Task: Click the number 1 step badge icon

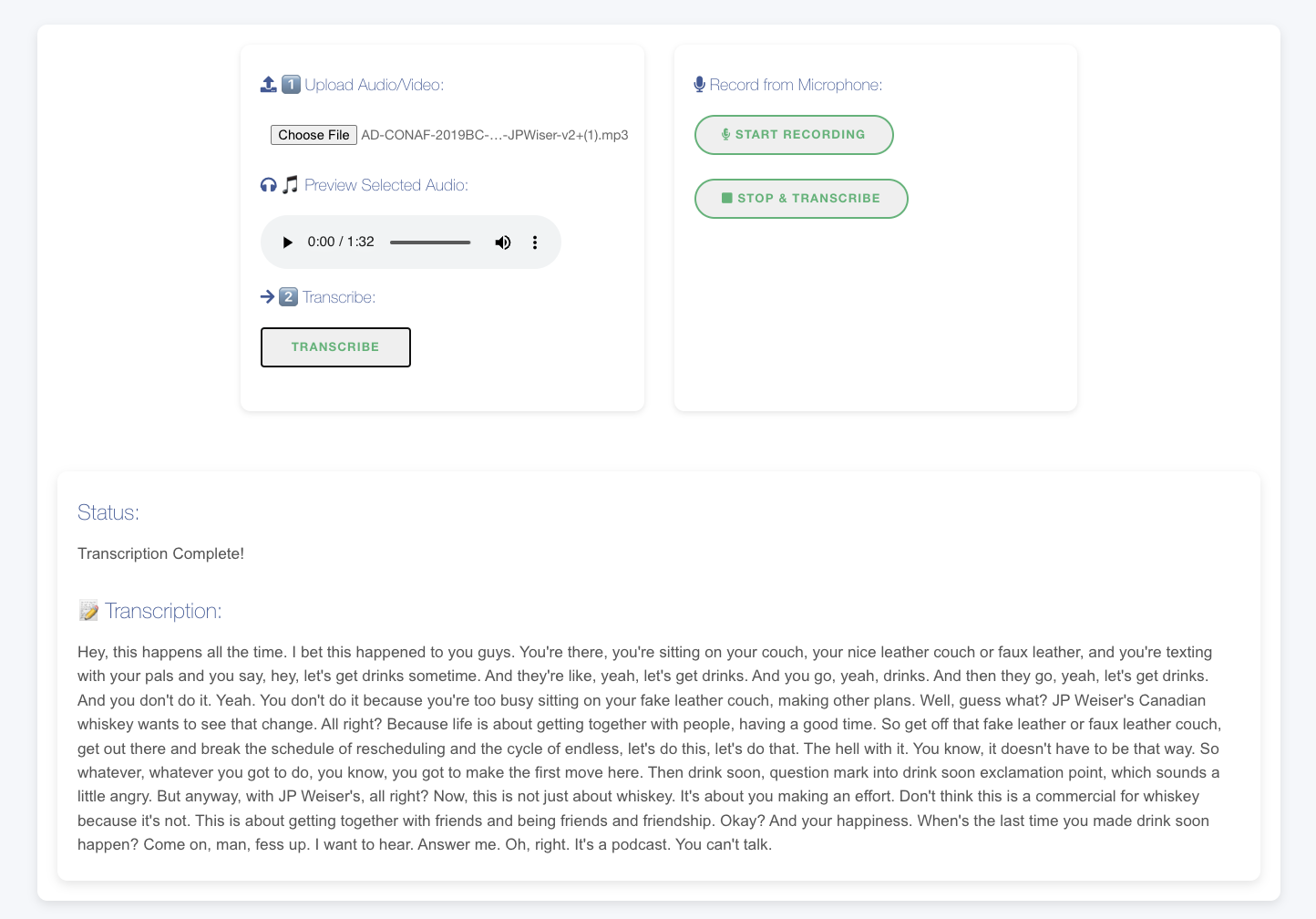Action: (291, 85)
